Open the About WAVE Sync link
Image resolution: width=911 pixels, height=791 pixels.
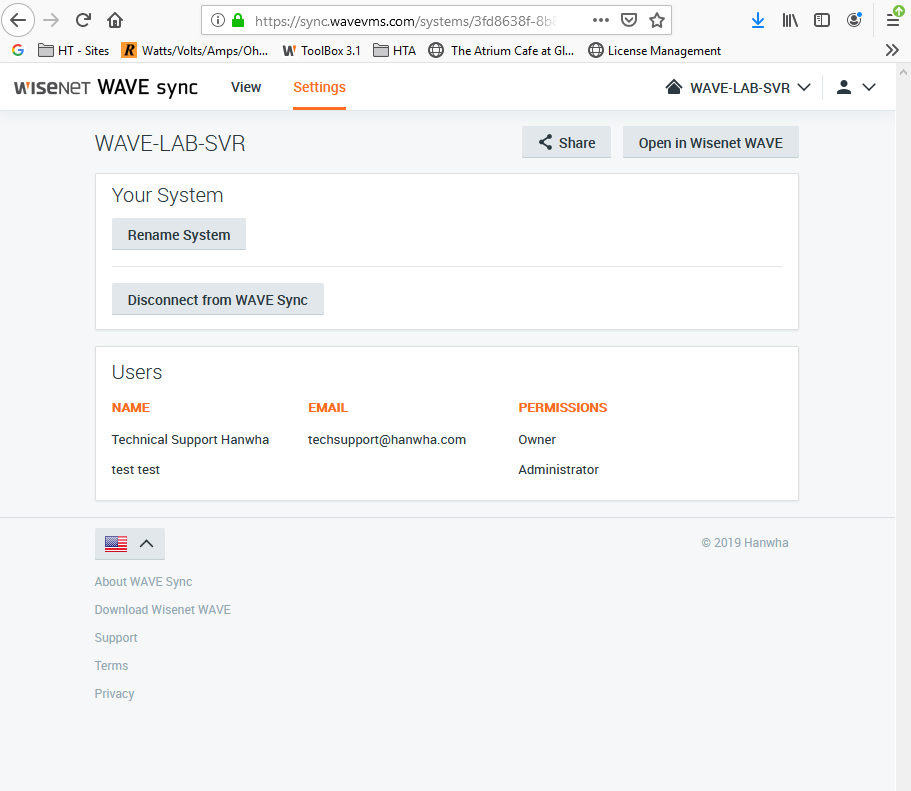[x=144, y=582]
